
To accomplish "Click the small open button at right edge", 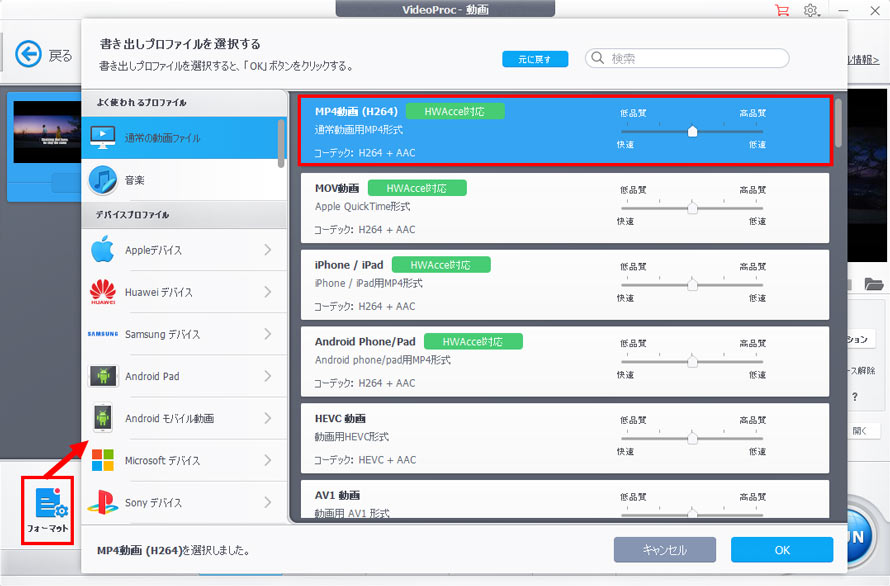I will pos(860,431).
